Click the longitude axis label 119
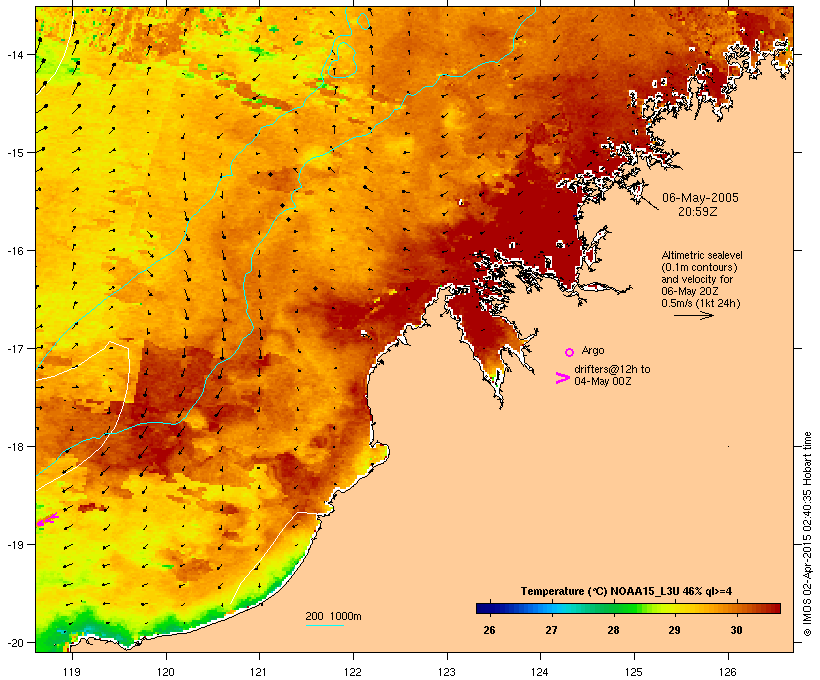 [72, 672]
